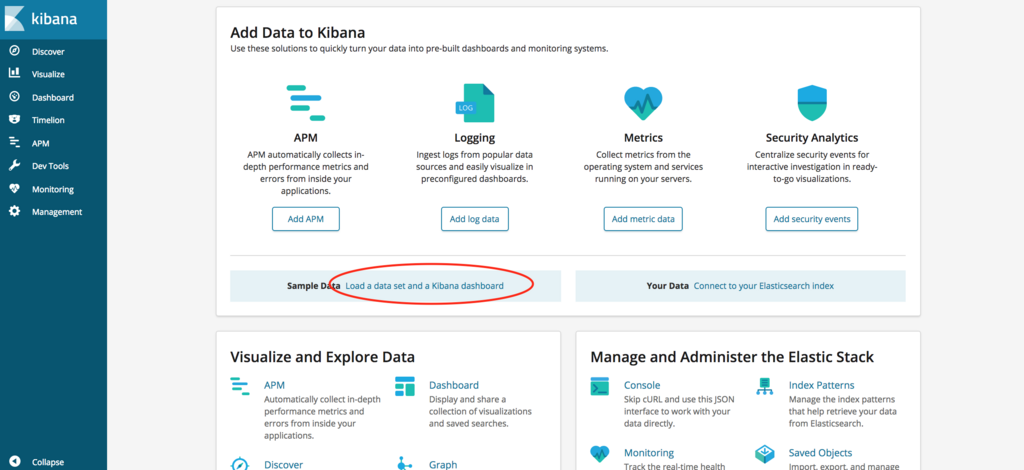The height and width of the screenshot is (470, 1024).
Task: Select the APM label in the sidebar menu
Action: point(40,143)
